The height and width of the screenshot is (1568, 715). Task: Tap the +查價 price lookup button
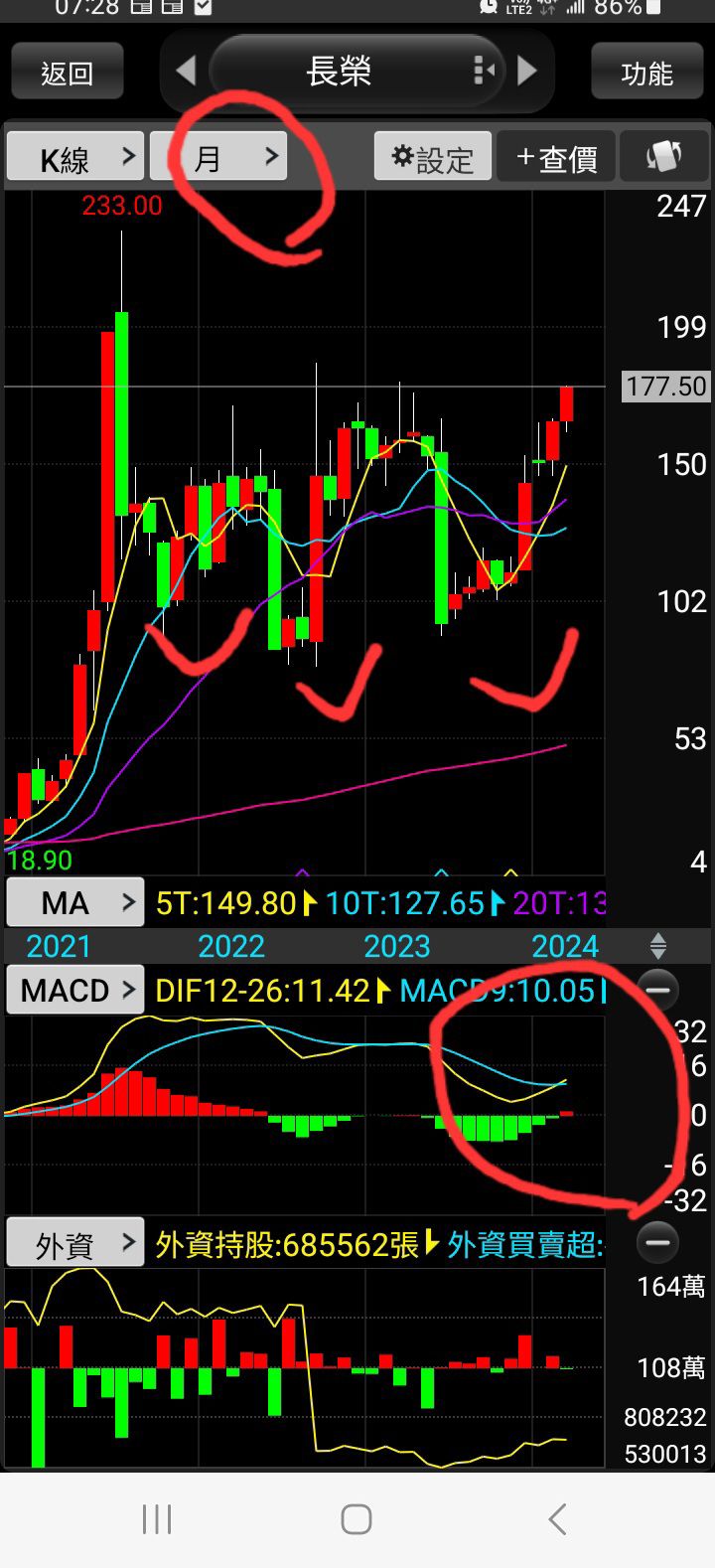[556, 157]
